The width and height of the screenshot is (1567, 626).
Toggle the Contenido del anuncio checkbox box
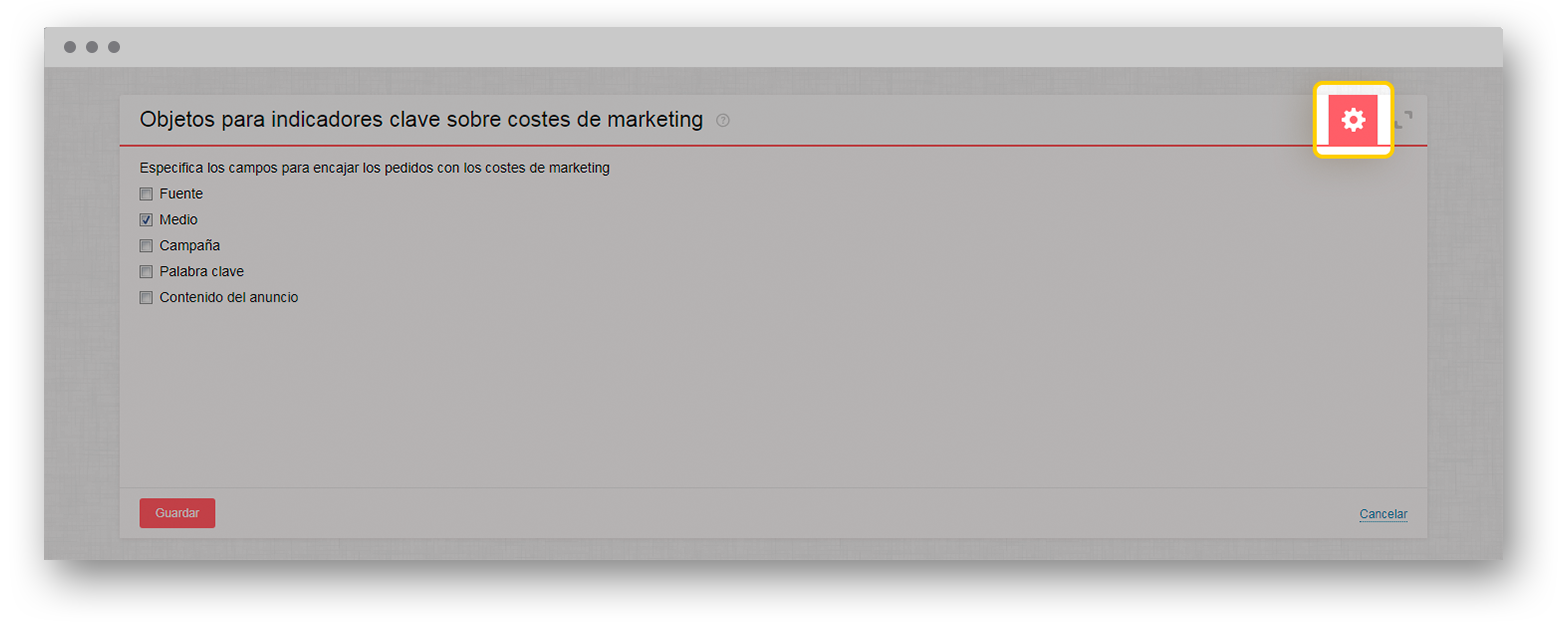tap(146, 298)
